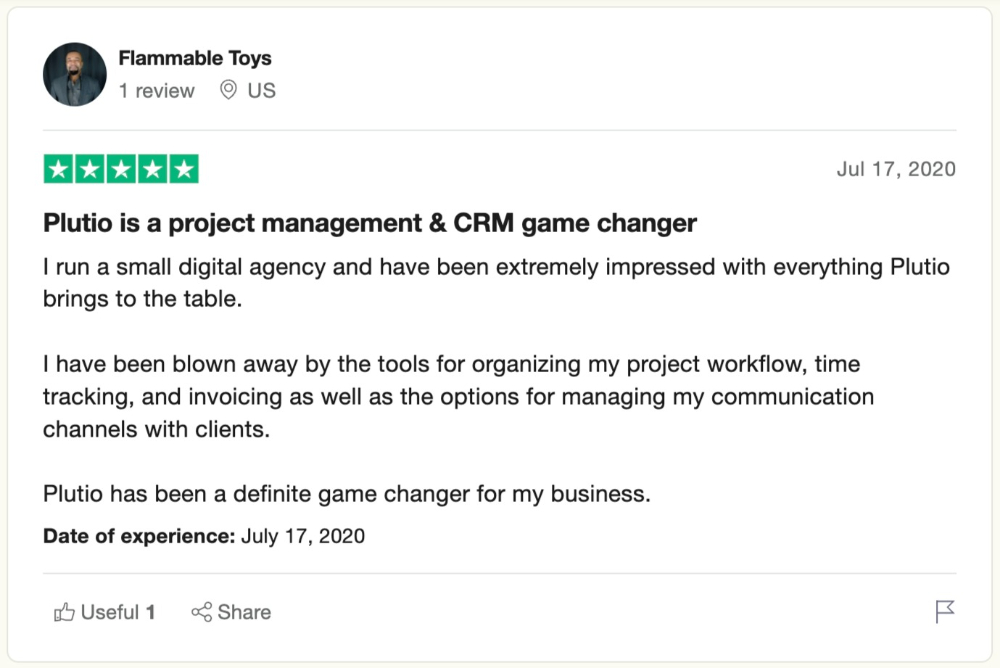The height and width of the screenshot is (668, 1000).
Task: Mark review as Useful via label
Action: [110, 612]
